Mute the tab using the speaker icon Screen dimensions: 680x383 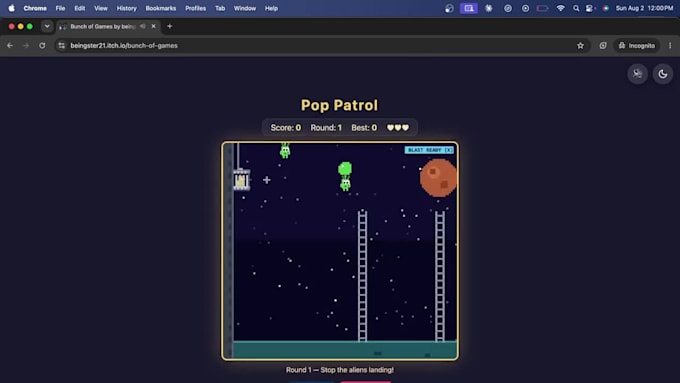(x=143, y=26)
